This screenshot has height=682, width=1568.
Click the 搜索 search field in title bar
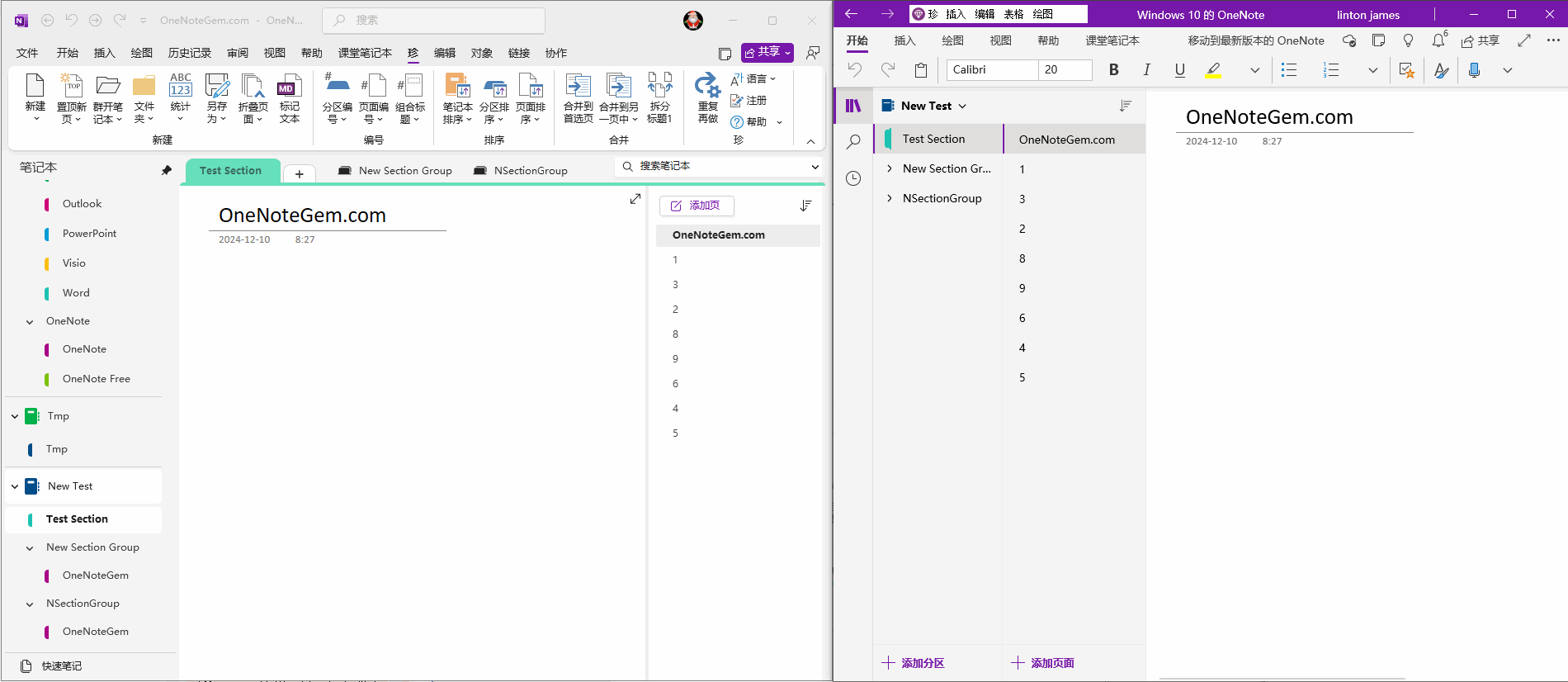click(x=434, y=20)
